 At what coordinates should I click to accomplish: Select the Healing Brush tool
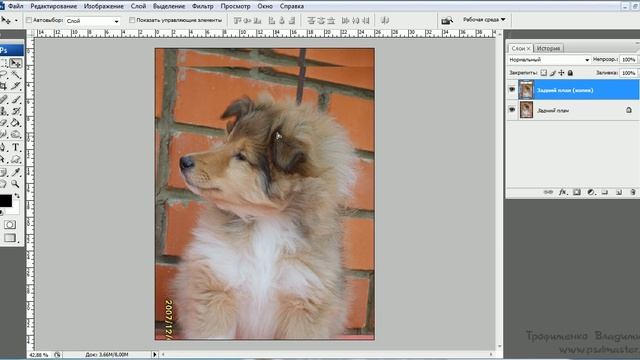(3, 99)
